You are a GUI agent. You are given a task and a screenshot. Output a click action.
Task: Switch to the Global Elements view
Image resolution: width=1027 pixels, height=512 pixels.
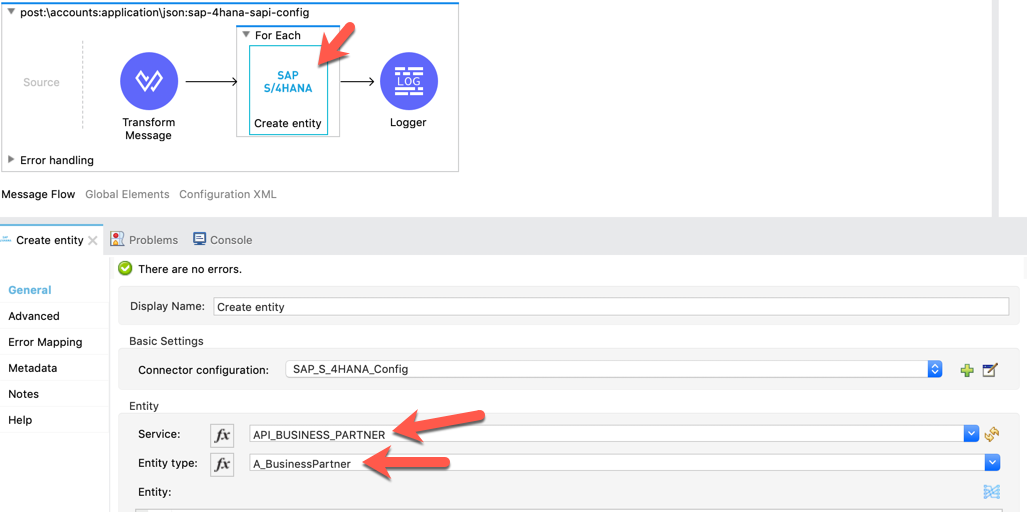click(x=127, y=194)
